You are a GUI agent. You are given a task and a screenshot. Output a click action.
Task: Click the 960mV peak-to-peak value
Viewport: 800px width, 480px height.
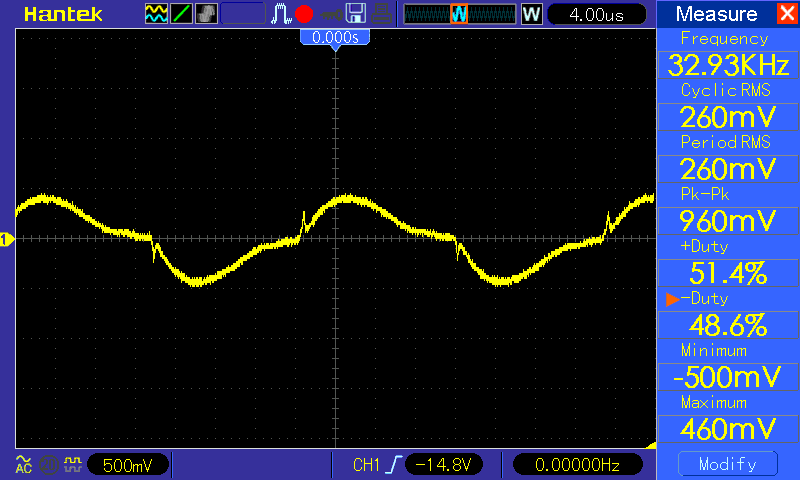point(728,221)
